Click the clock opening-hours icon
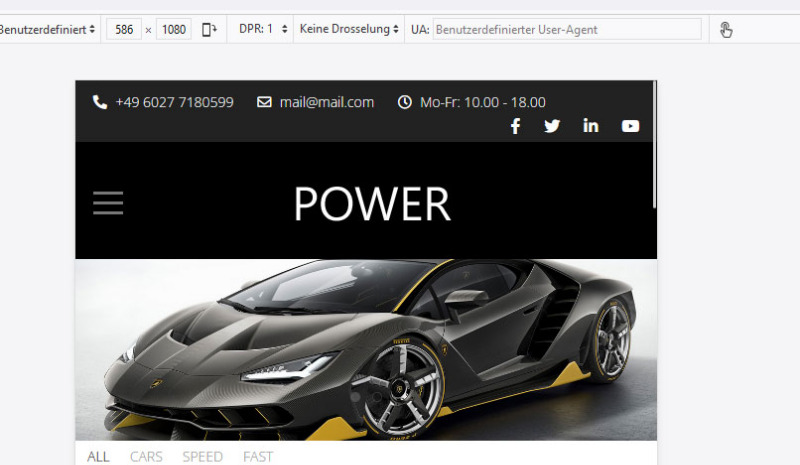Viewport: 800px width, 465px height. 405,102
